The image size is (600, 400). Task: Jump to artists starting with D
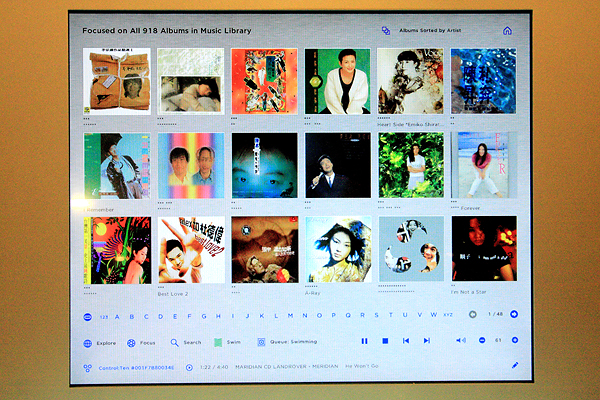[x=160, y=317]
